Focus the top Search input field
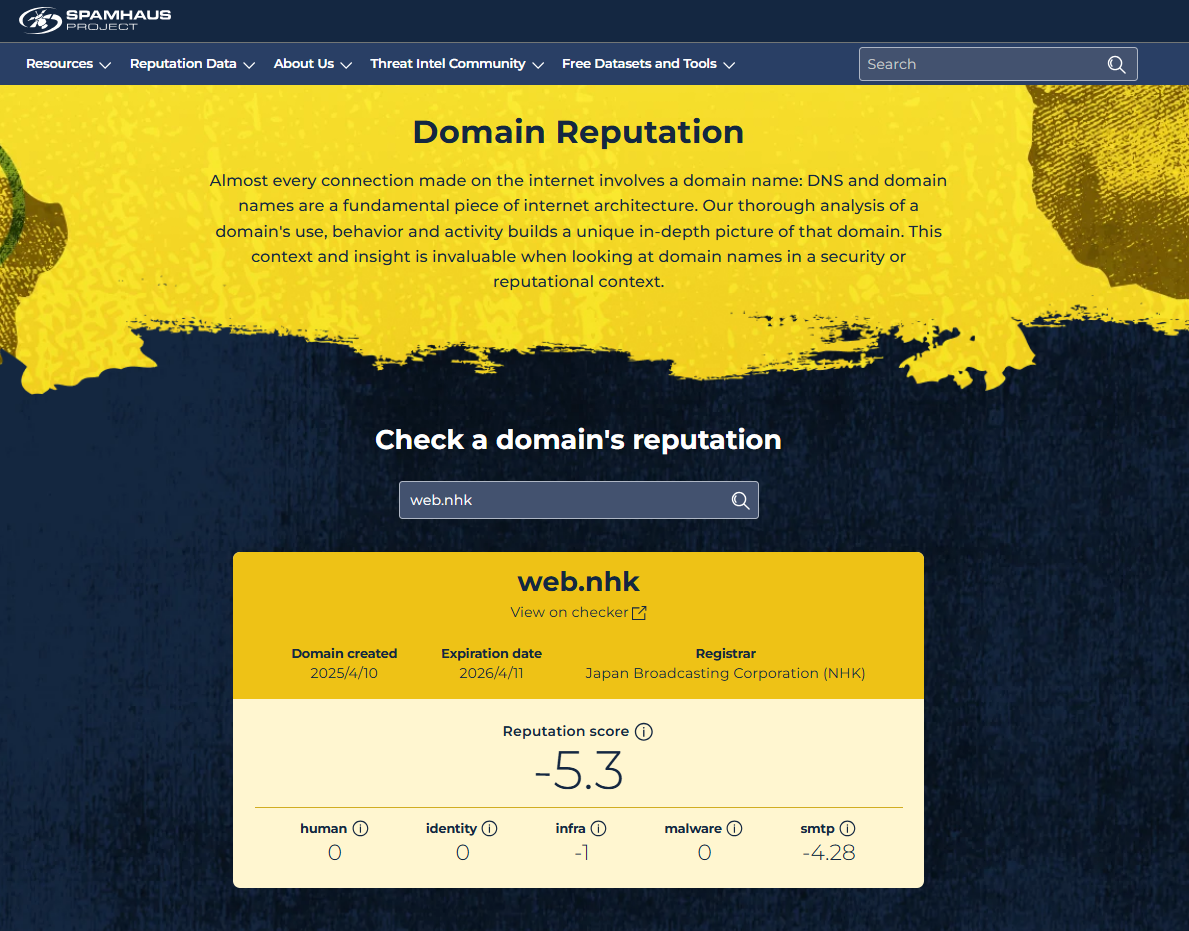The width and height of the screenshot is (1189, 931). click(x=980, y=64)
